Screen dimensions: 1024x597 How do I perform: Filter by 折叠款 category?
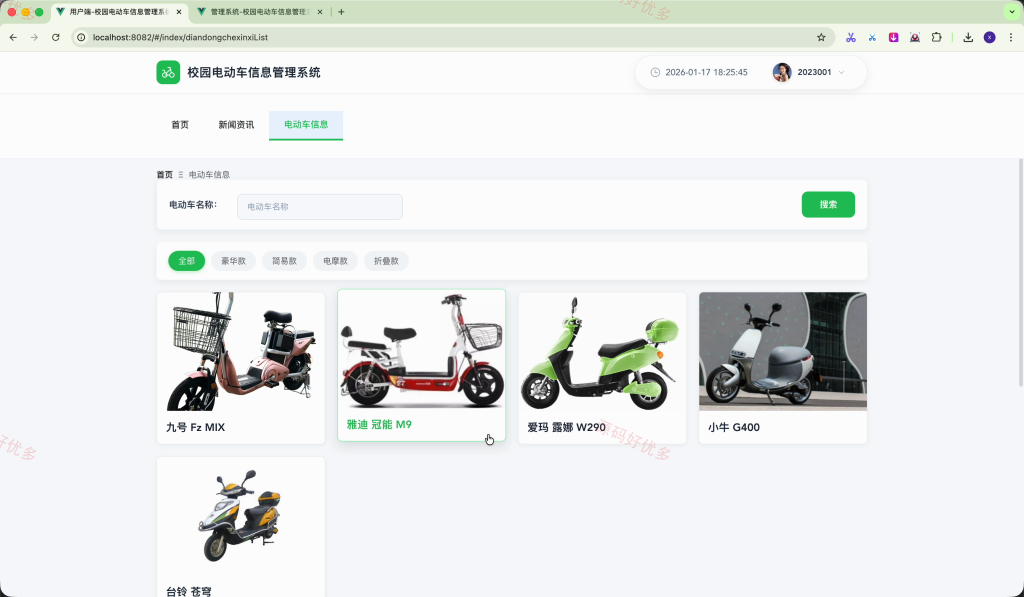pyautogui.click(x=386, y=261)
